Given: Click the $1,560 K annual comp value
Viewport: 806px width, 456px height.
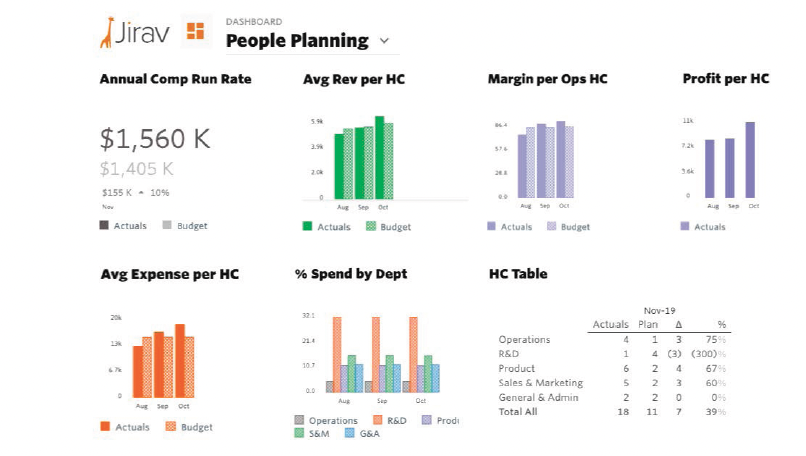Looking at the screenshot, I should tap(155, 139).
